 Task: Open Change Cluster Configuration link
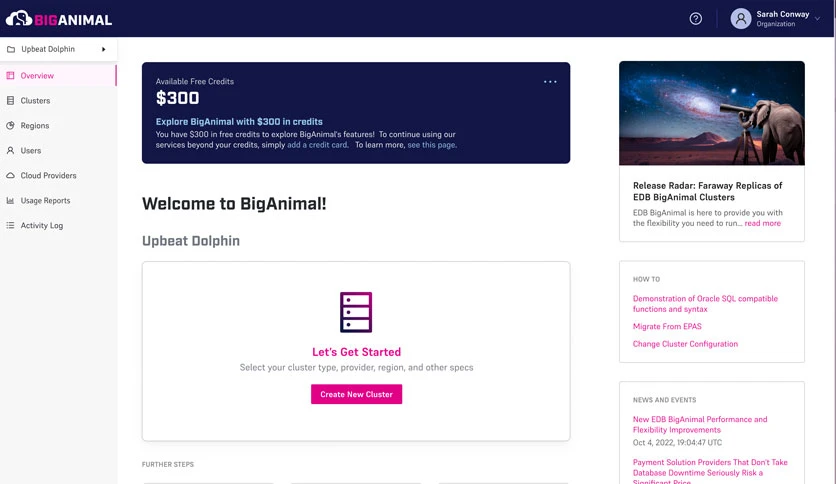pyautogui.click(x=685, y=344)
